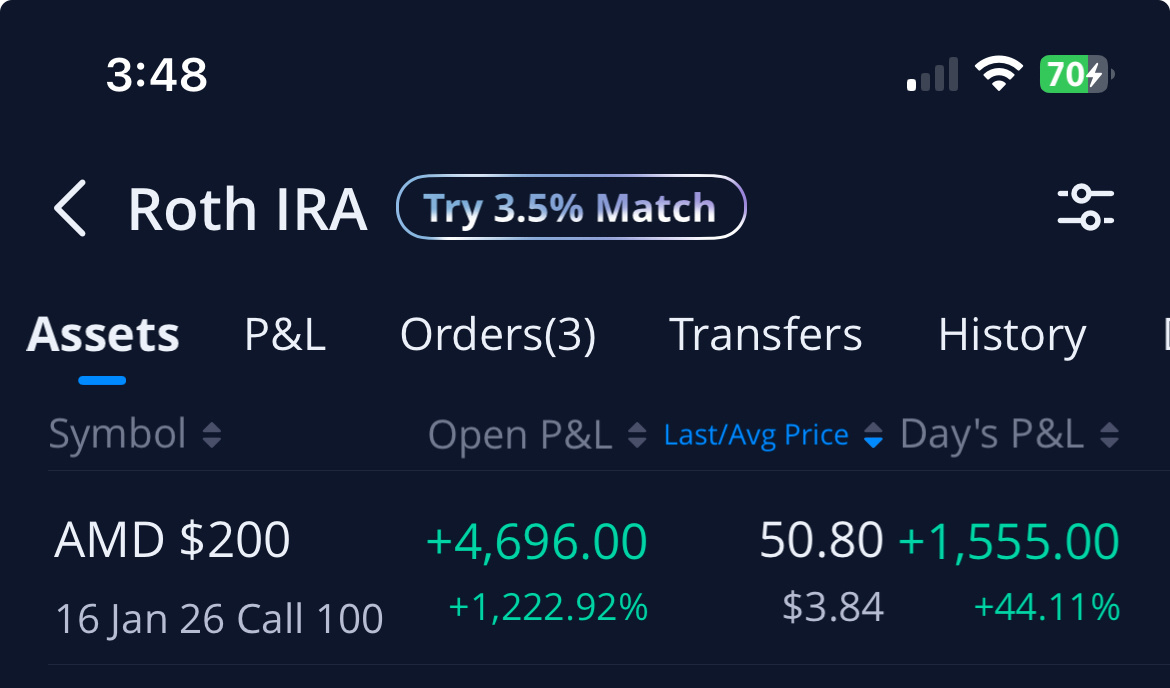Image resolution: width=1170 pixels, height=688 pixels.
Task: Open the filter settings sliders icon
Action: [1086, 207]
